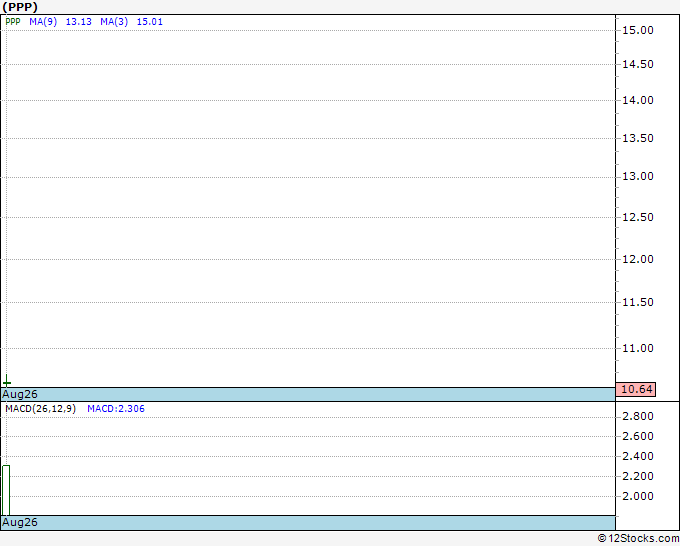Click the 14.50 price axis label
This screenshot has width=680, height=546.
point(638,64)
